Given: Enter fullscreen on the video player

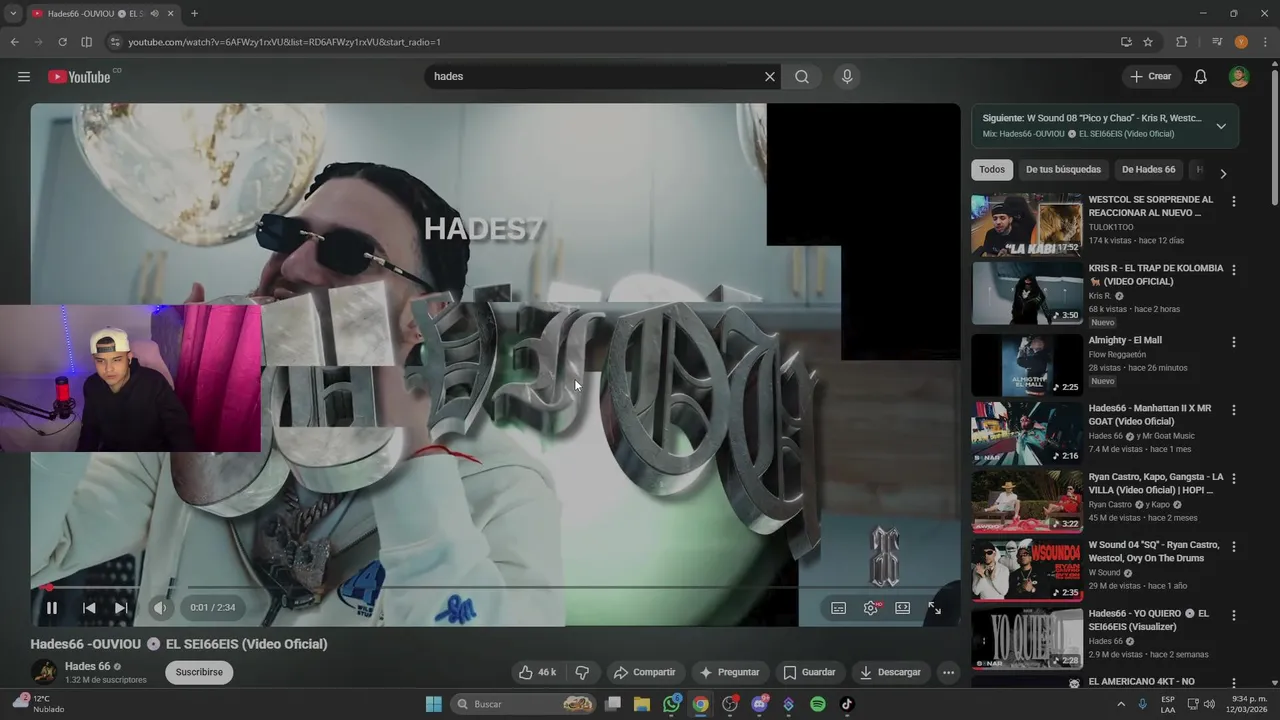Looking at the screenshot, I should click(934, 608).
